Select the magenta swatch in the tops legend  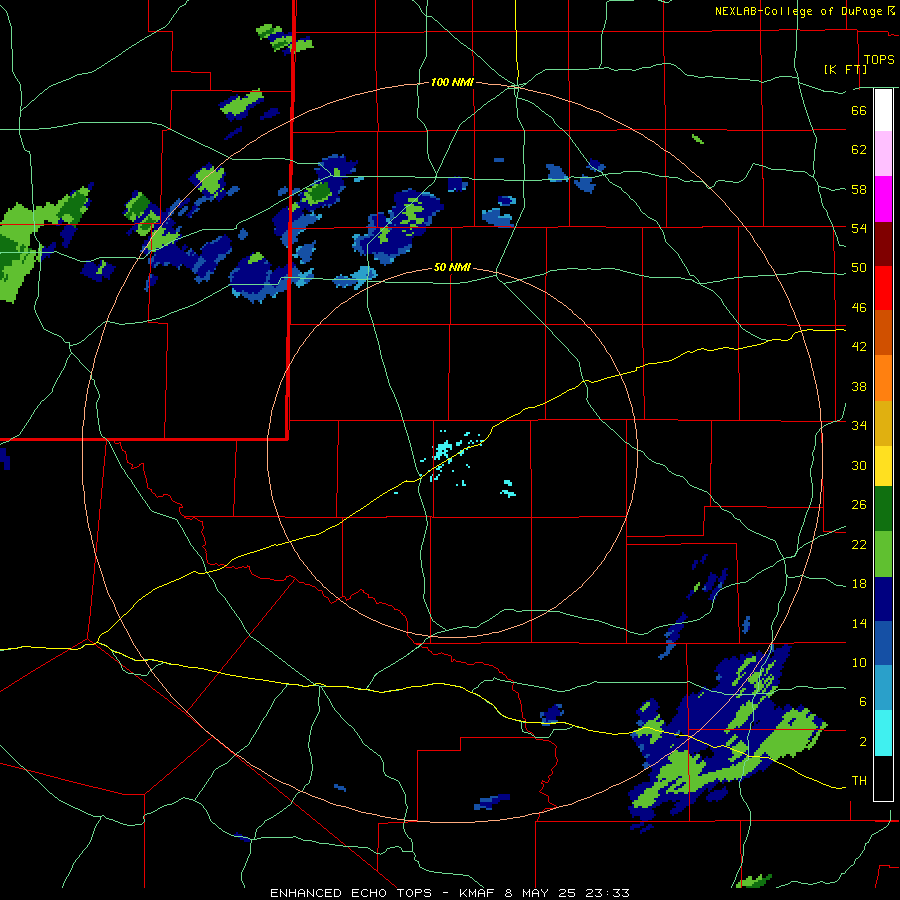click(883, 199)
